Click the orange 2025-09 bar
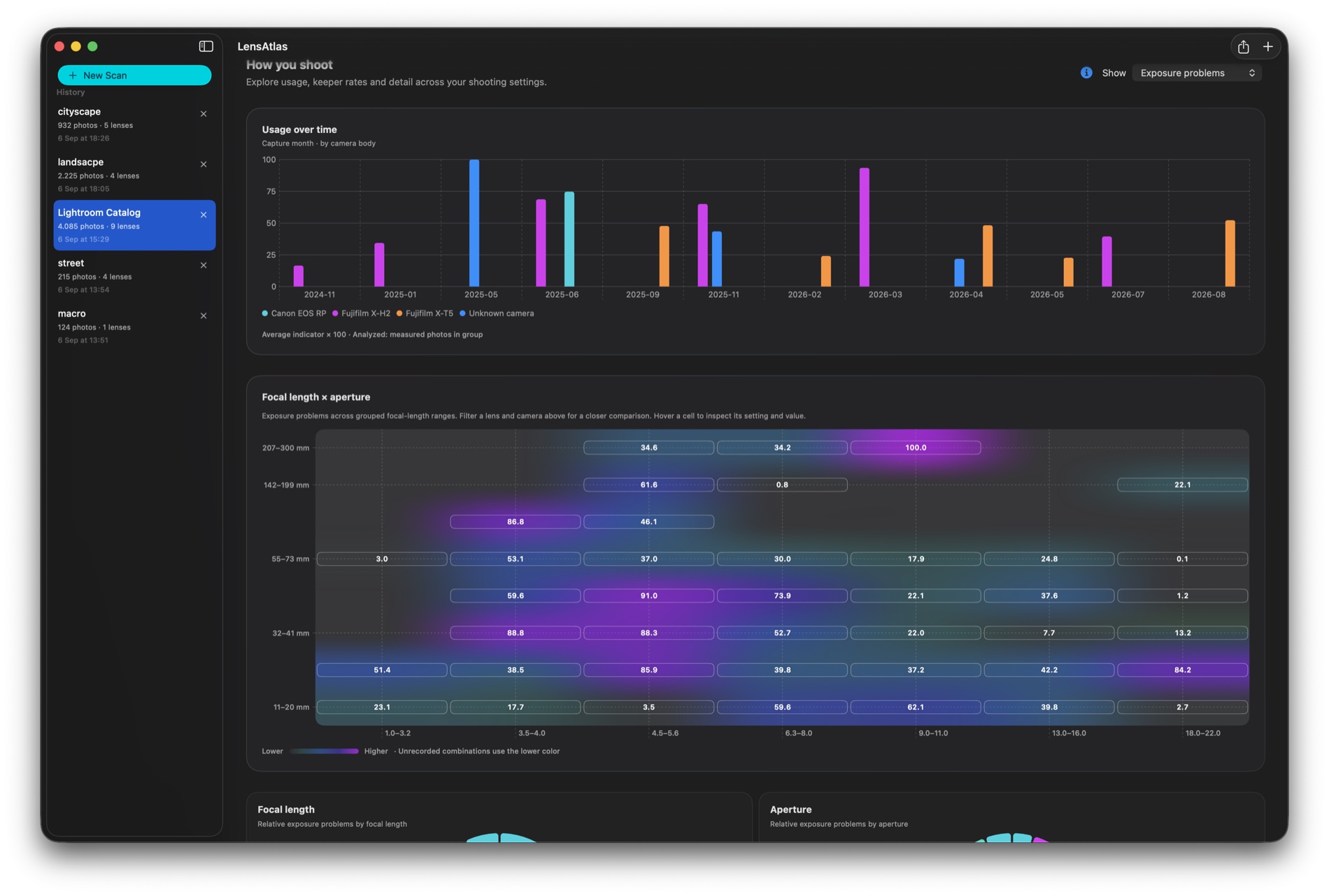Viewport: 1329px width, 896px height. 664,256
